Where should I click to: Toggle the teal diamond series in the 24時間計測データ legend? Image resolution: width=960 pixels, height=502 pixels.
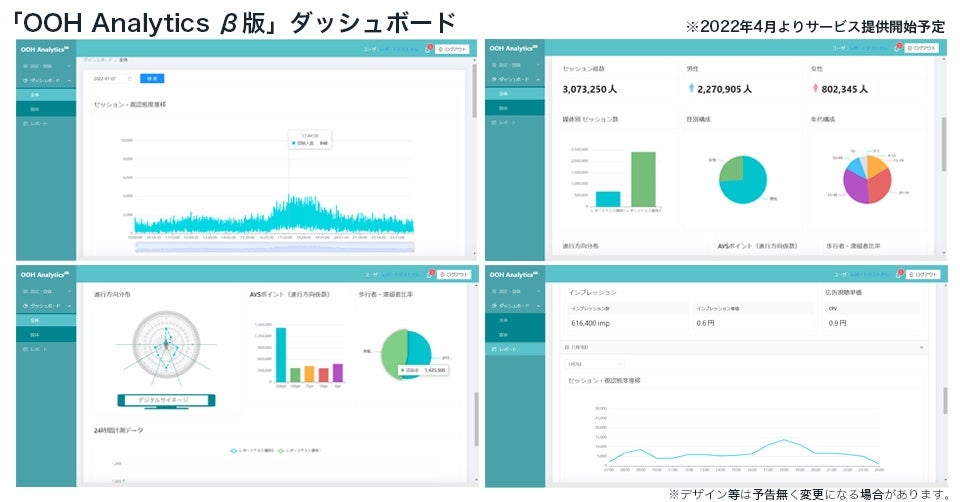click(252, 451)
